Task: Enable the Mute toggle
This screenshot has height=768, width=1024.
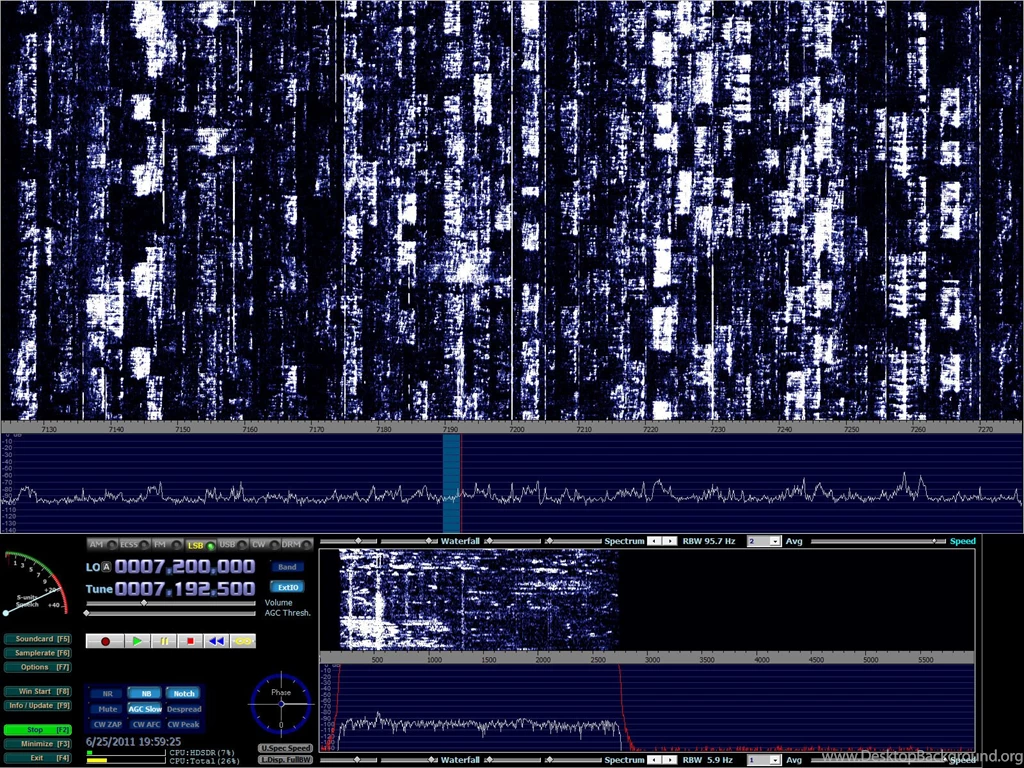Action: [x=108, y=709]
